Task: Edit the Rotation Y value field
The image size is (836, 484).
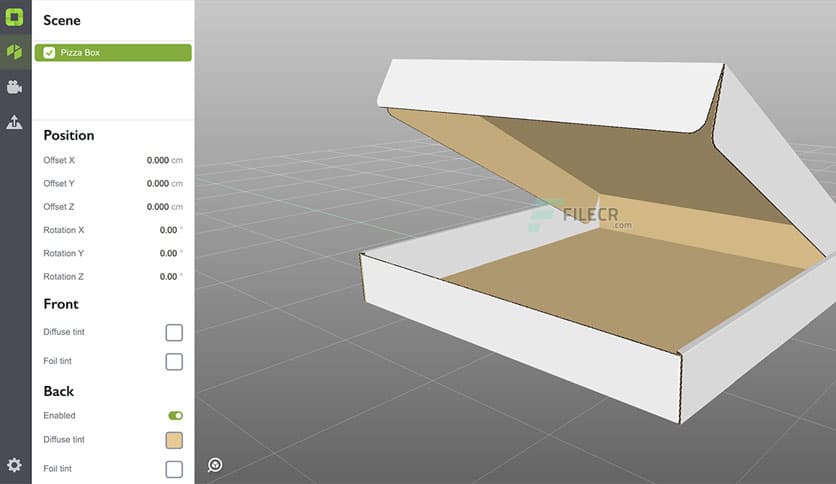Action: (x=171, y=253)
